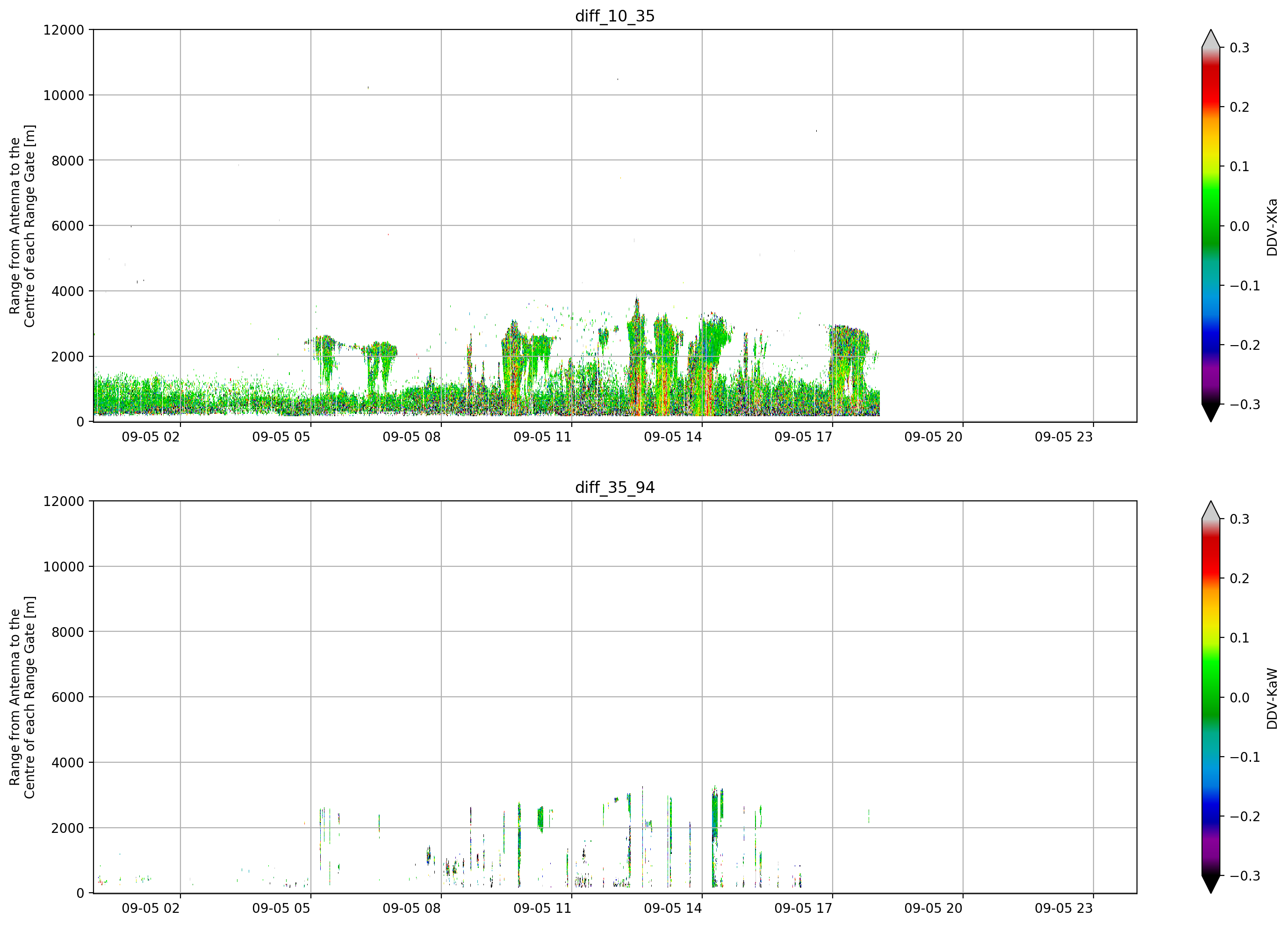Click the "−0.2" tick on DDV-XKa colorbar
1288x925 pixels.
[x=1245, y=346]
